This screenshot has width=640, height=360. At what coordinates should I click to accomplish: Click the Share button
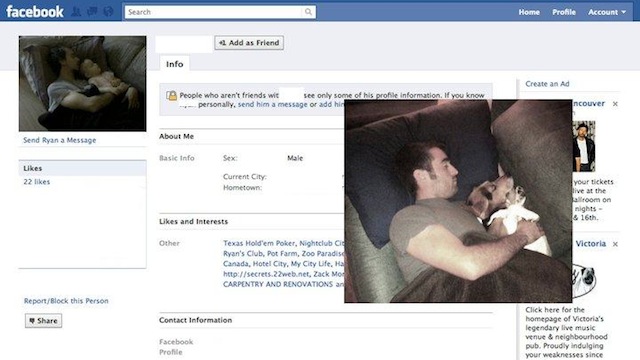coord(44,321)
